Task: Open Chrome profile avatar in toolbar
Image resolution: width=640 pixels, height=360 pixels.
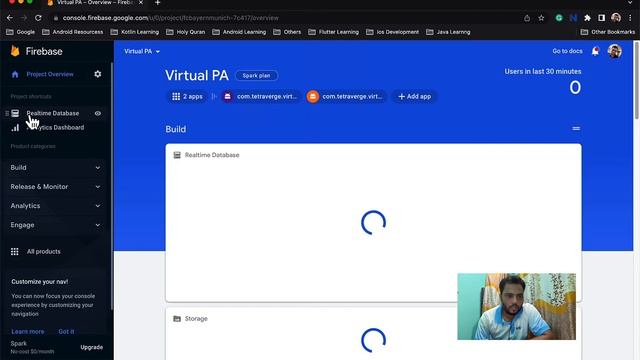Action: pos(616,18)
